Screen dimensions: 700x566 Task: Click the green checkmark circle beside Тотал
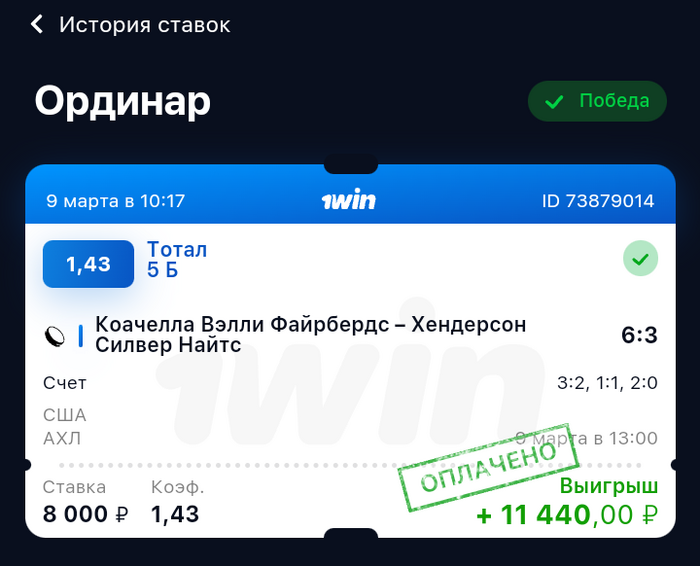click(640, 258)
